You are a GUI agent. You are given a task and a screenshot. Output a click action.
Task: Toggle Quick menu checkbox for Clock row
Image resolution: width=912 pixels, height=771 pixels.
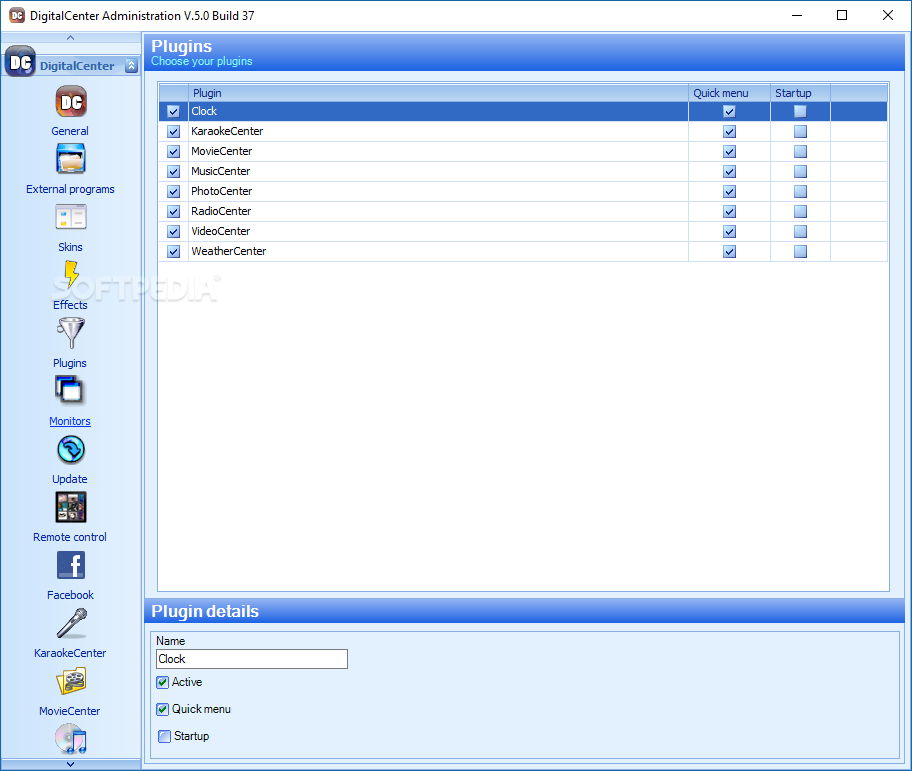729,112
